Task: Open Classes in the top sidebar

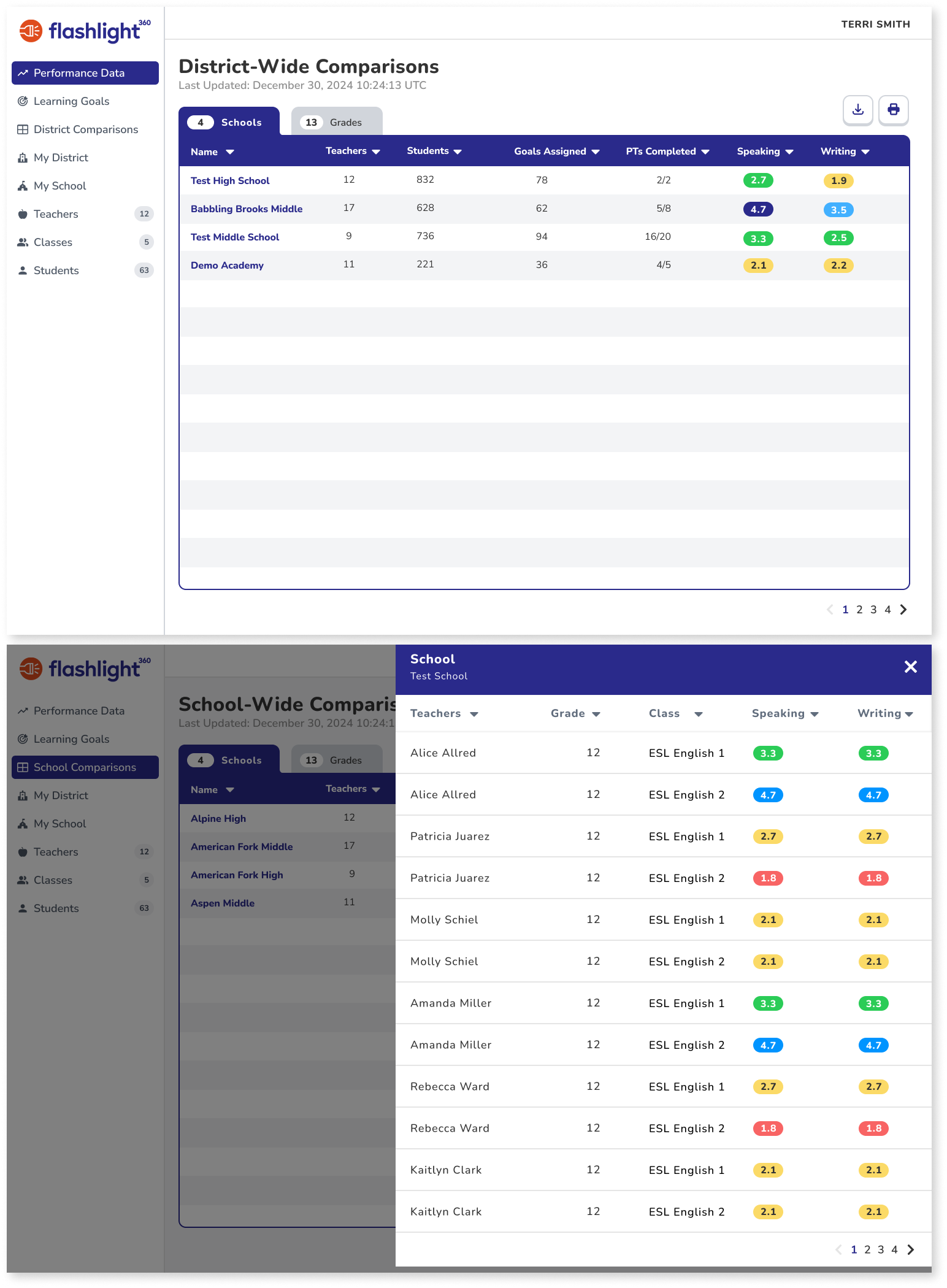Action: [85, 242]
